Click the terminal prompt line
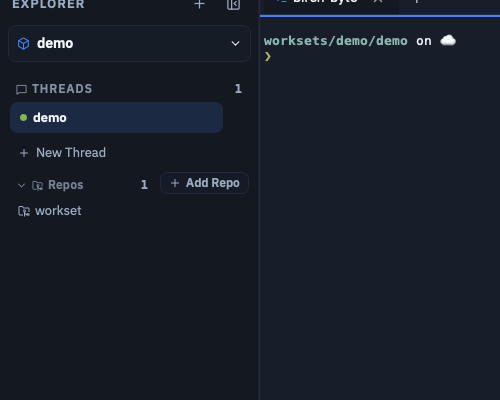 [268, 56]
